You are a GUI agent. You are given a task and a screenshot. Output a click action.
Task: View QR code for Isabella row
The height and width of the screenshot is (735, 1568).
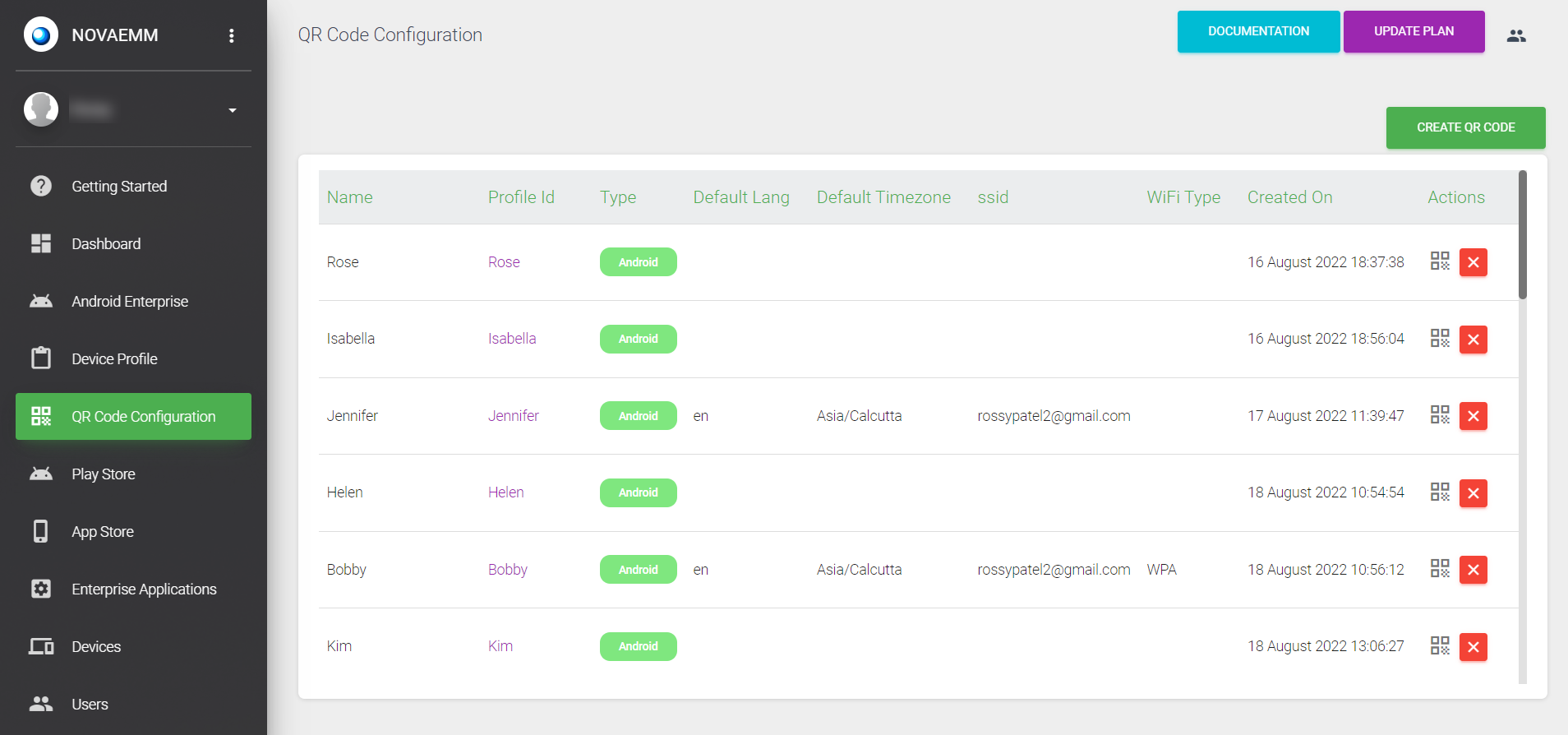pos(1439,339)
